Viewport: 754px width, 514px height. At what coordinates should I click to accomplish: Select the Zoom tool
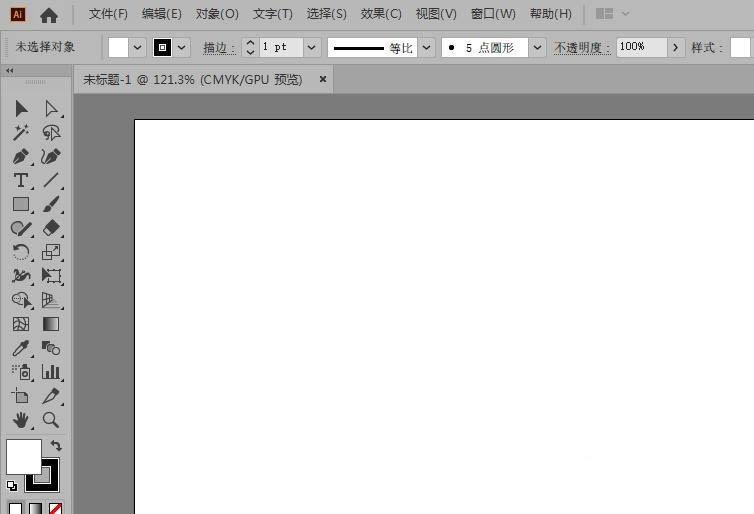[x=51, y=420]
